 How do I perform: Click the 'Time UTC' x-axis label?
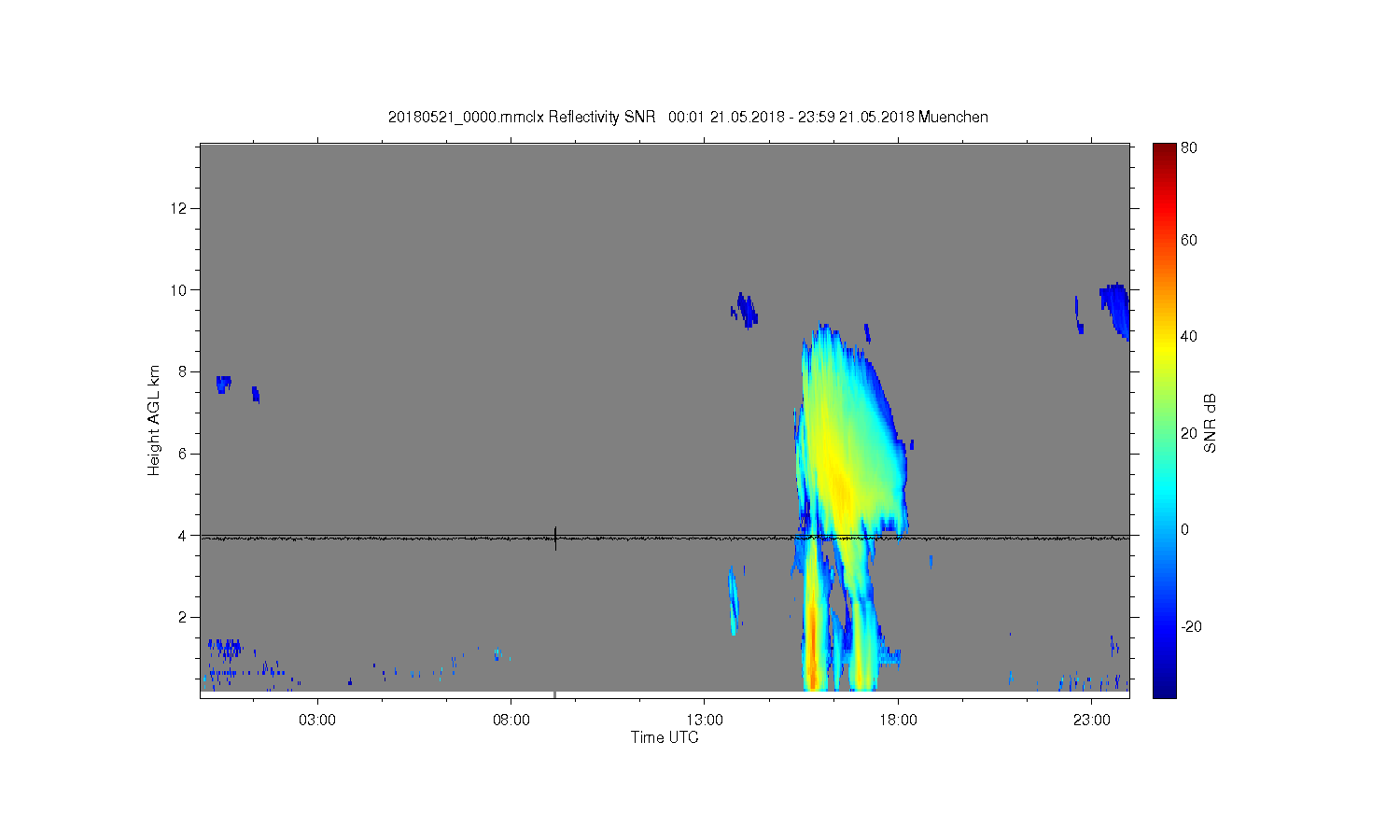665,737
